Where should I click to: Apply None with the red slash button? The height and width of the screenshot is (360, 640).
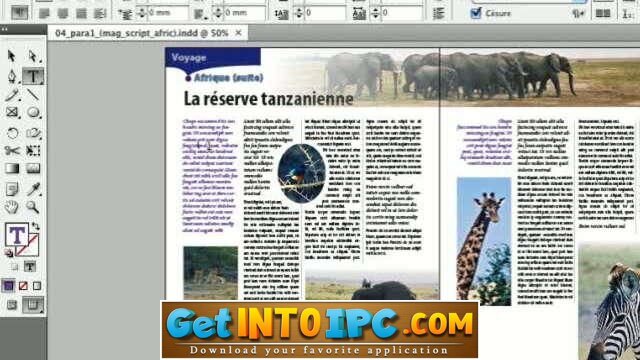coord(23,286)
